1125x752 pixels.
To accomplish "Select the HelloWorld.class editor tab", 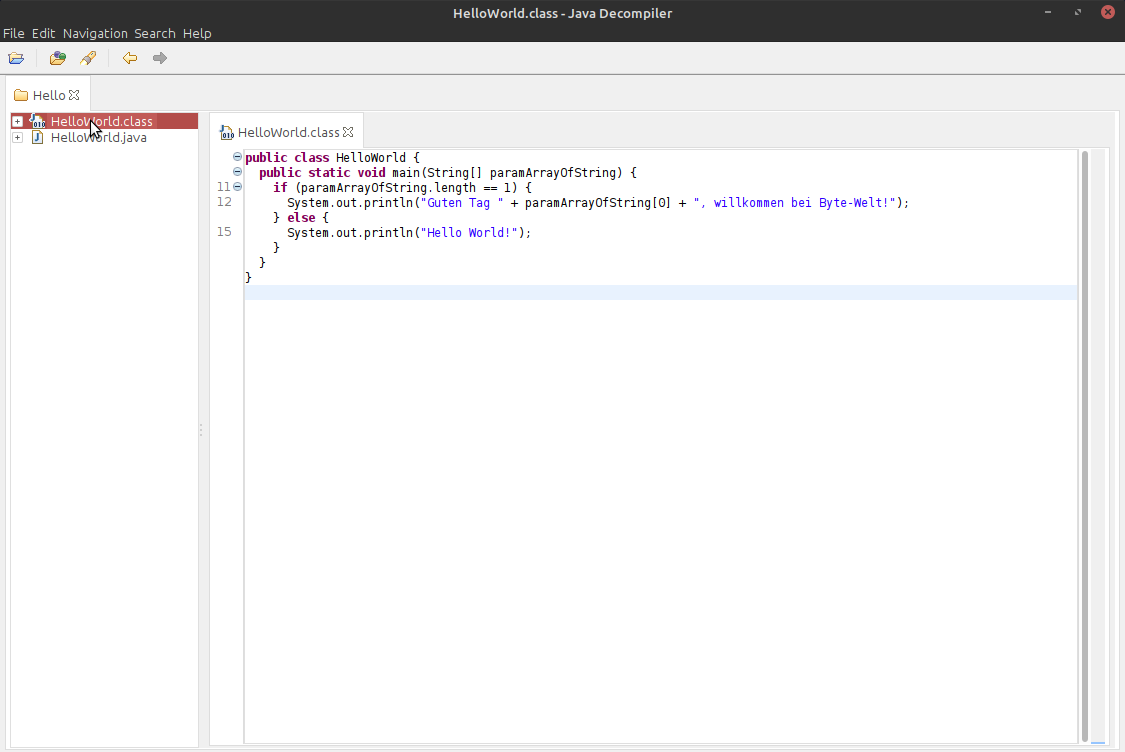I will (288, 132).
